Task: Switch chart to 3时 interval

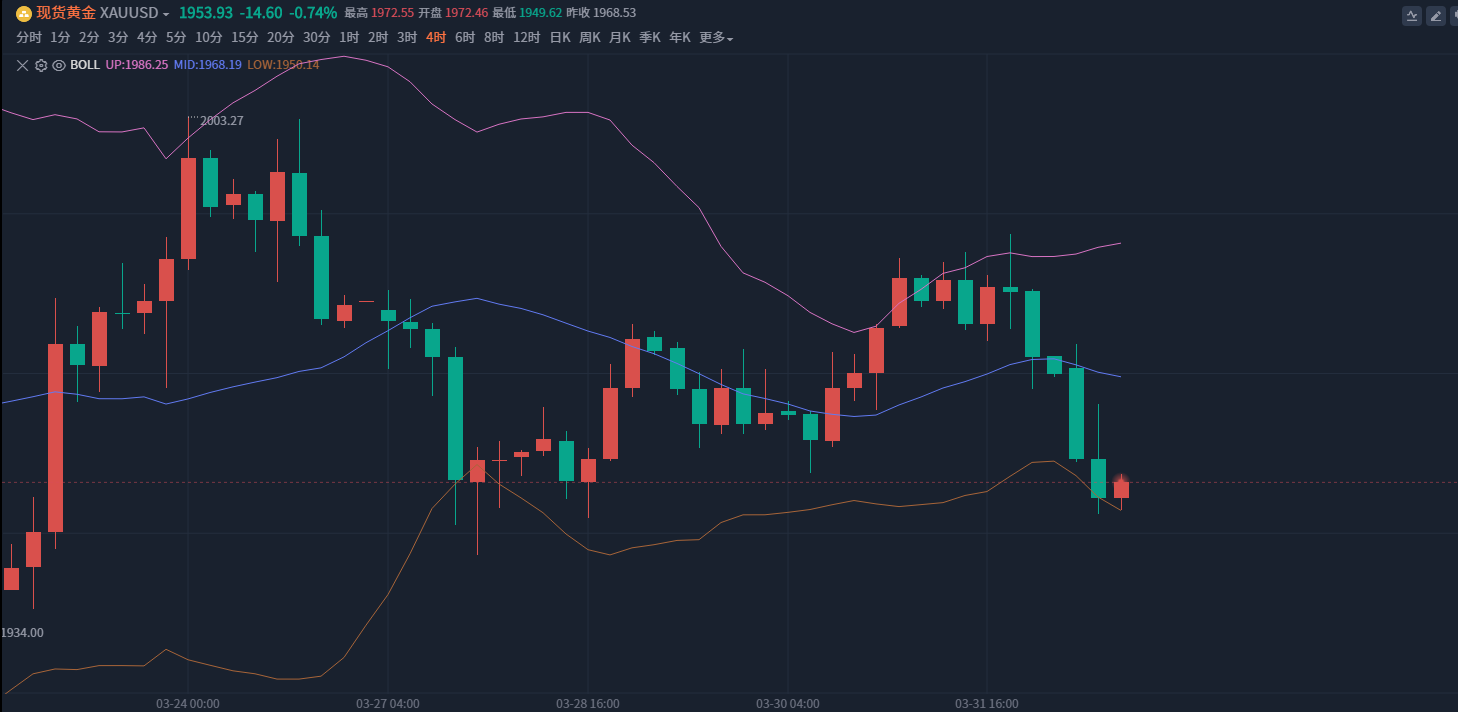Action: 407,38
